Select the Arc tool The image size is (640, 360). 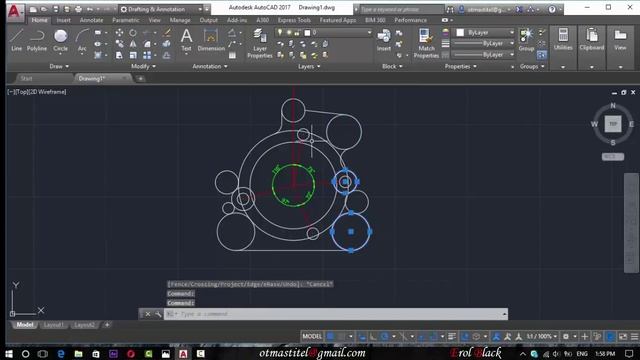(82, 40)
